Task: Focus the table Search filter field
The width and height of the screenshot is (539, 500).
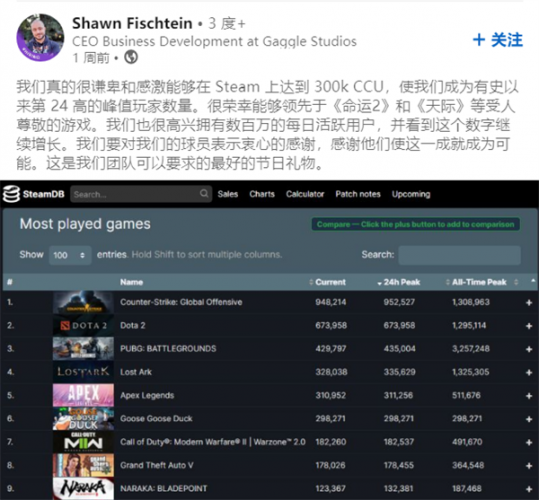Action: [x=460, y=255]
